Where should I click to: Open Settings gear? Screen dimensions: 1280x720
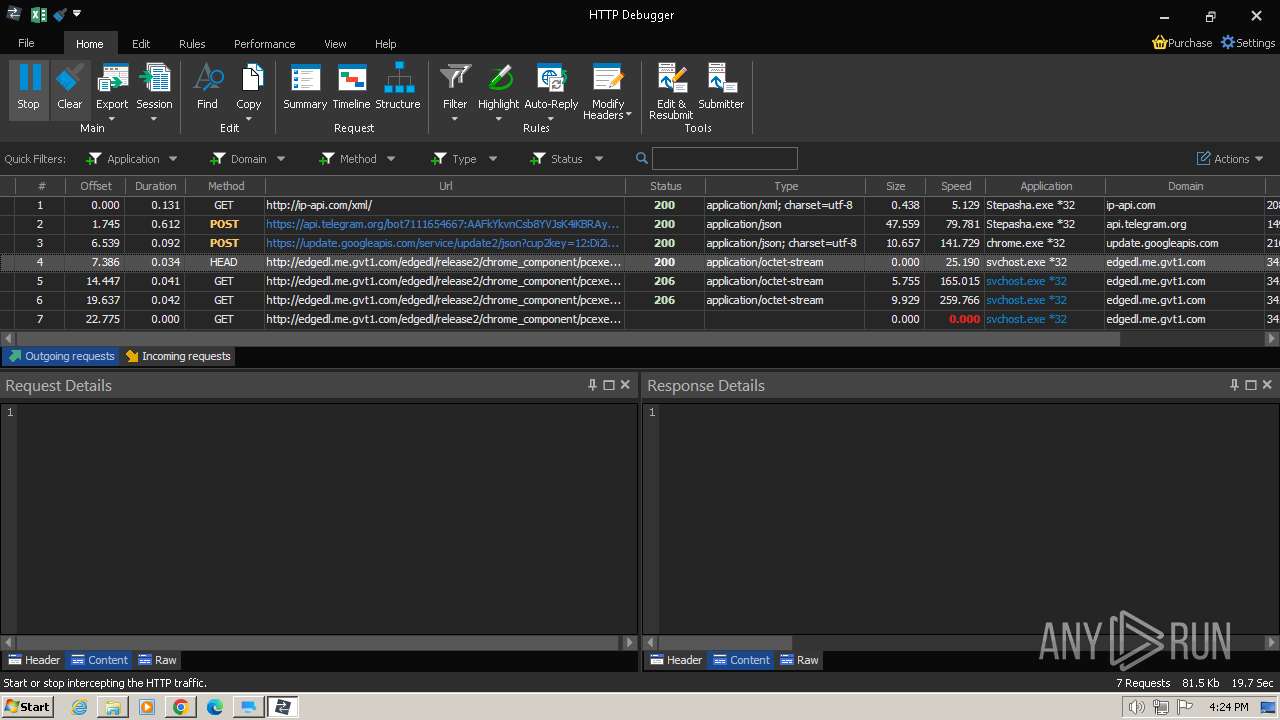pyautogui.click(x=1228, y=43)
